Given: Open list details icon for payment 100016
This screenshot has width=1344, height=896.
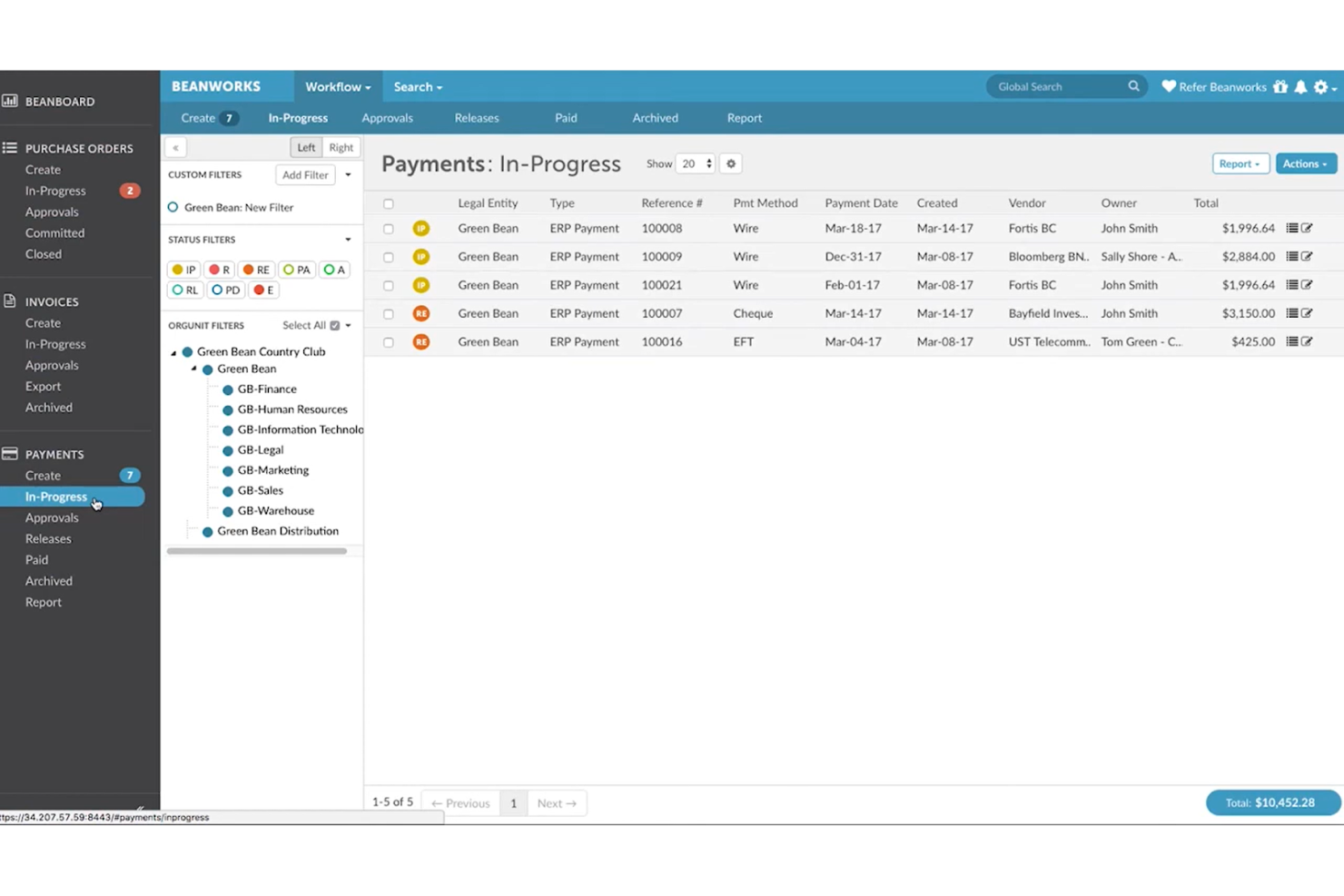Looking at the screenshot, I should coord(1292,341).
